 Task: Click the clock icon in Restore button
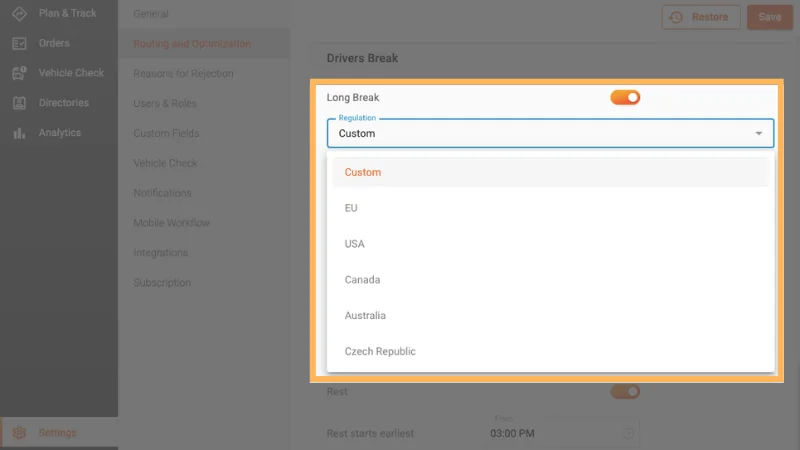click(x=677, y=17)
